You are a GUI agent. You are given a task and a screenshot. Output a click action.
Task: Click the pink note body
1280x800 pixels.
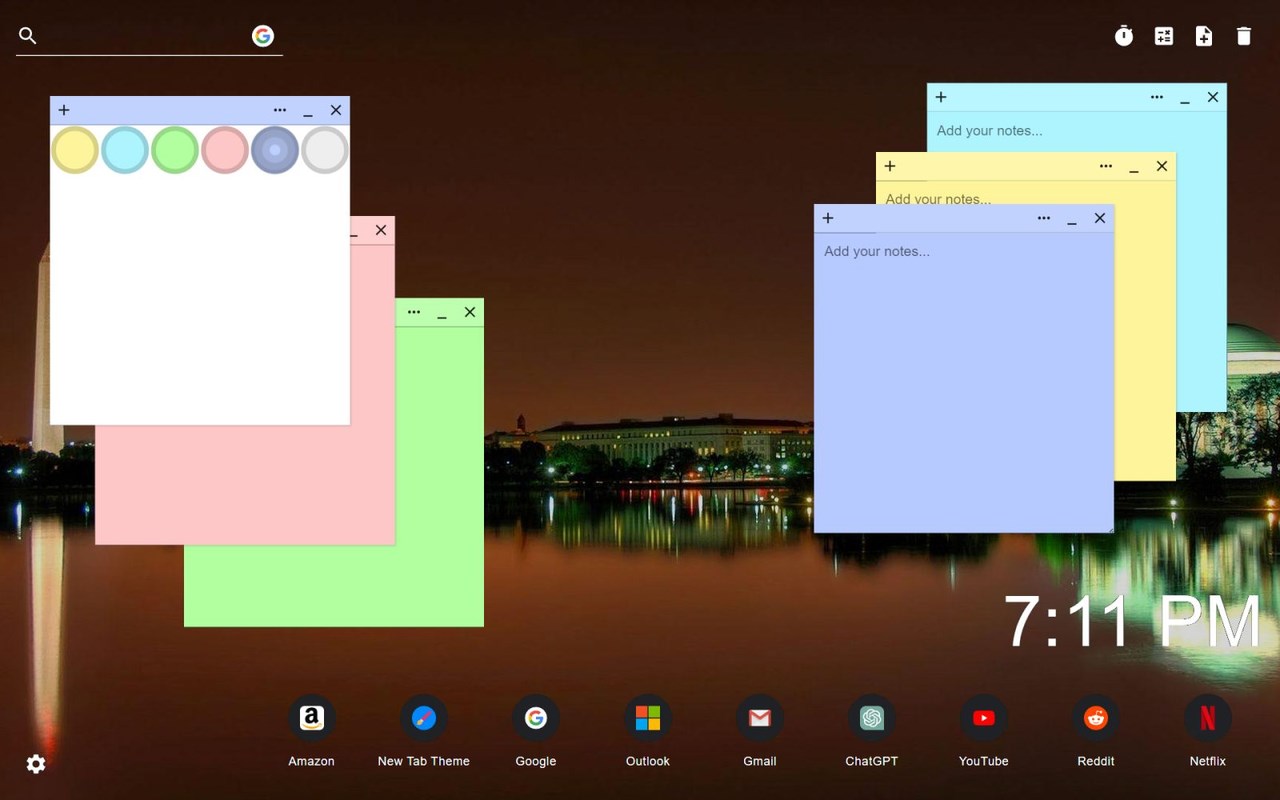tap(245, 485)
